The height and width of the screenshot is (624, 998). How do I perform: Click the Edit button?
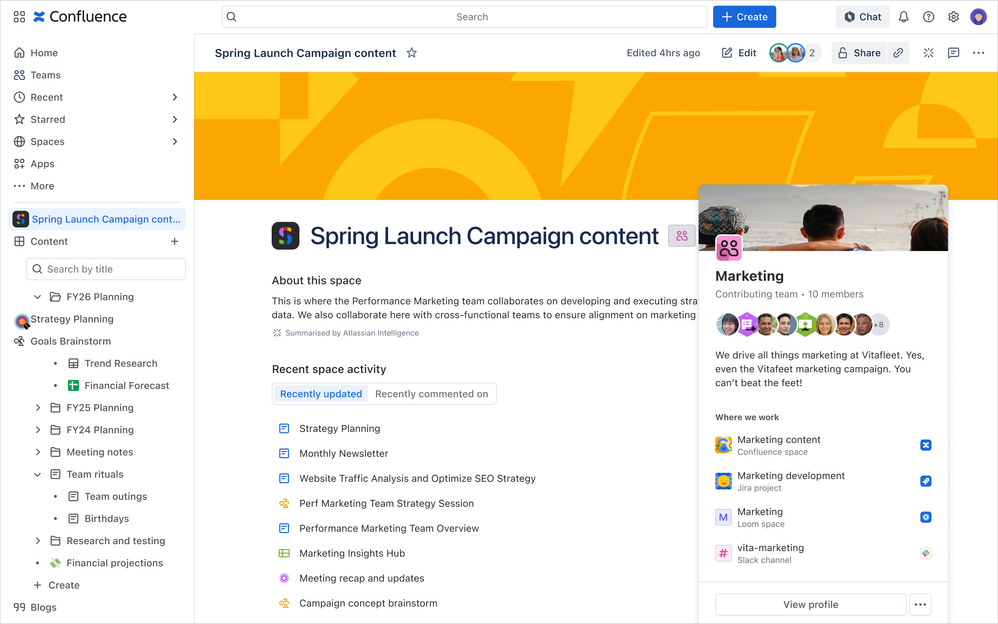(x=739, y=53)
